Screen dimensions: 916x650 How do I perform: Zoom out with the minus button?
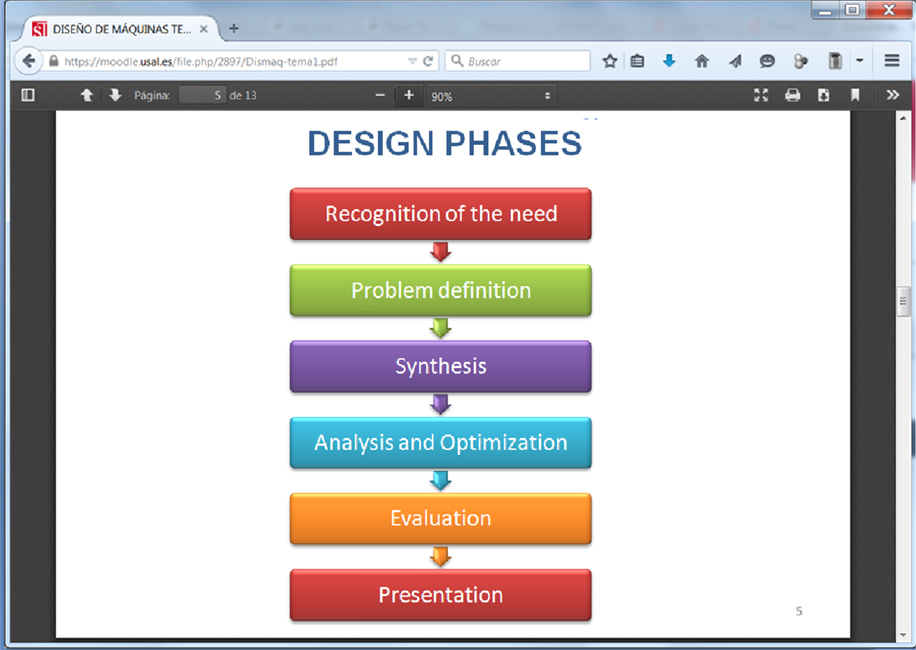[x=380, y=95]
